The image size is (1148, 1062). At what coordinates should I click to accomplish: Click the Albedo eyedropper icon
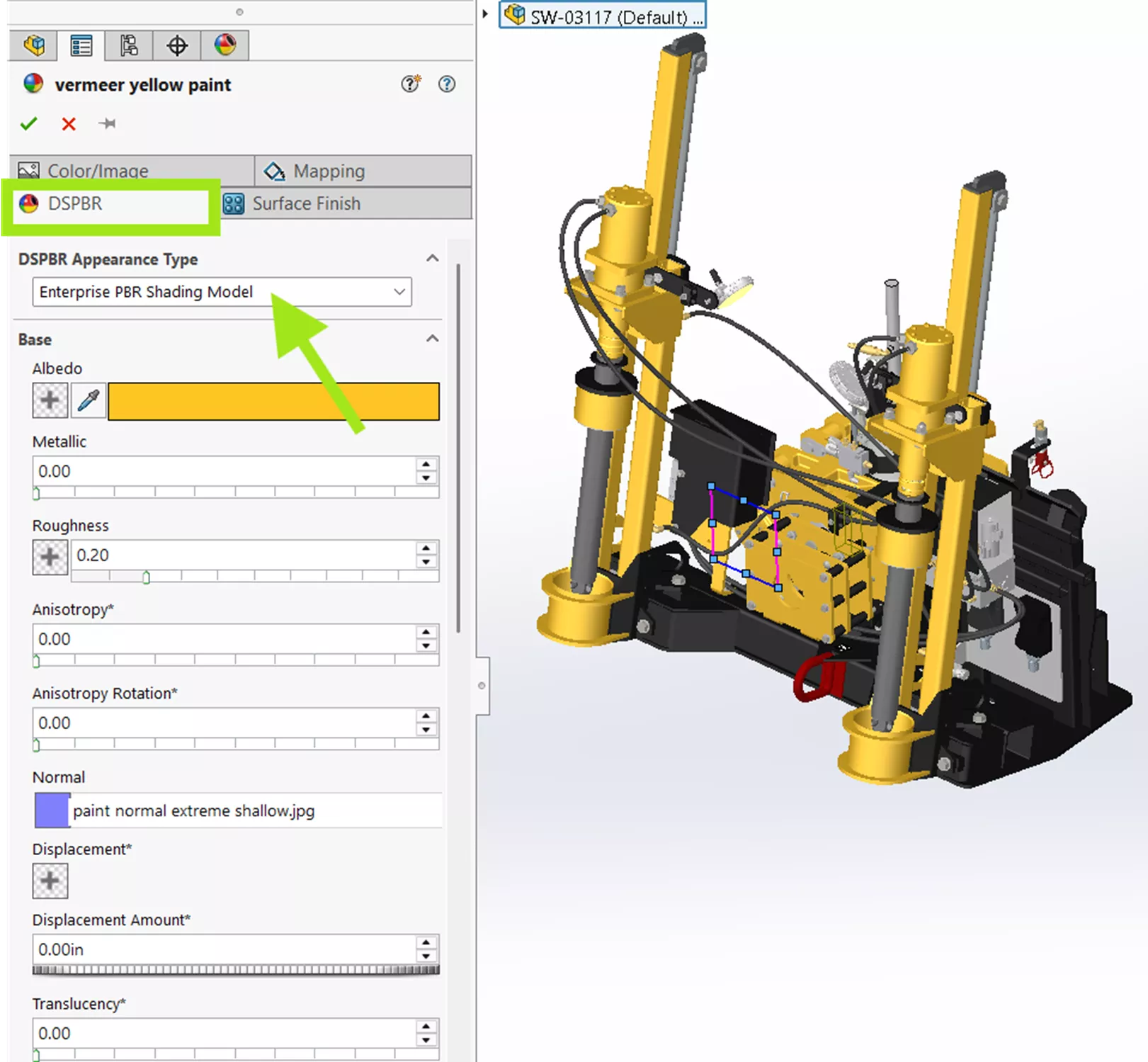[x=89, y=400]
